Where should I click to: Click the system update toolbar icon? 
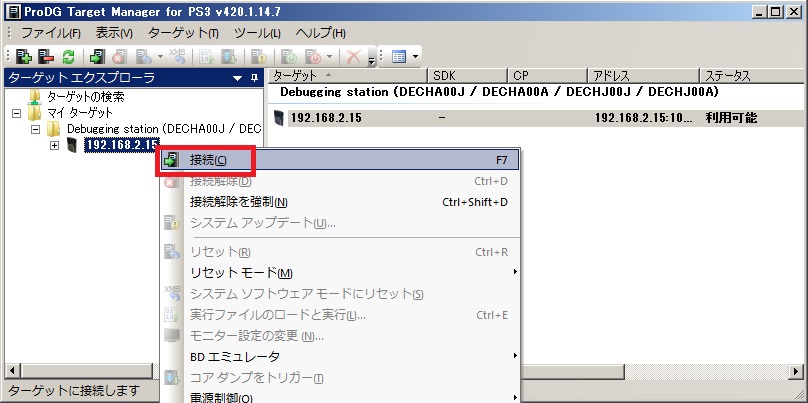point(258,57)
